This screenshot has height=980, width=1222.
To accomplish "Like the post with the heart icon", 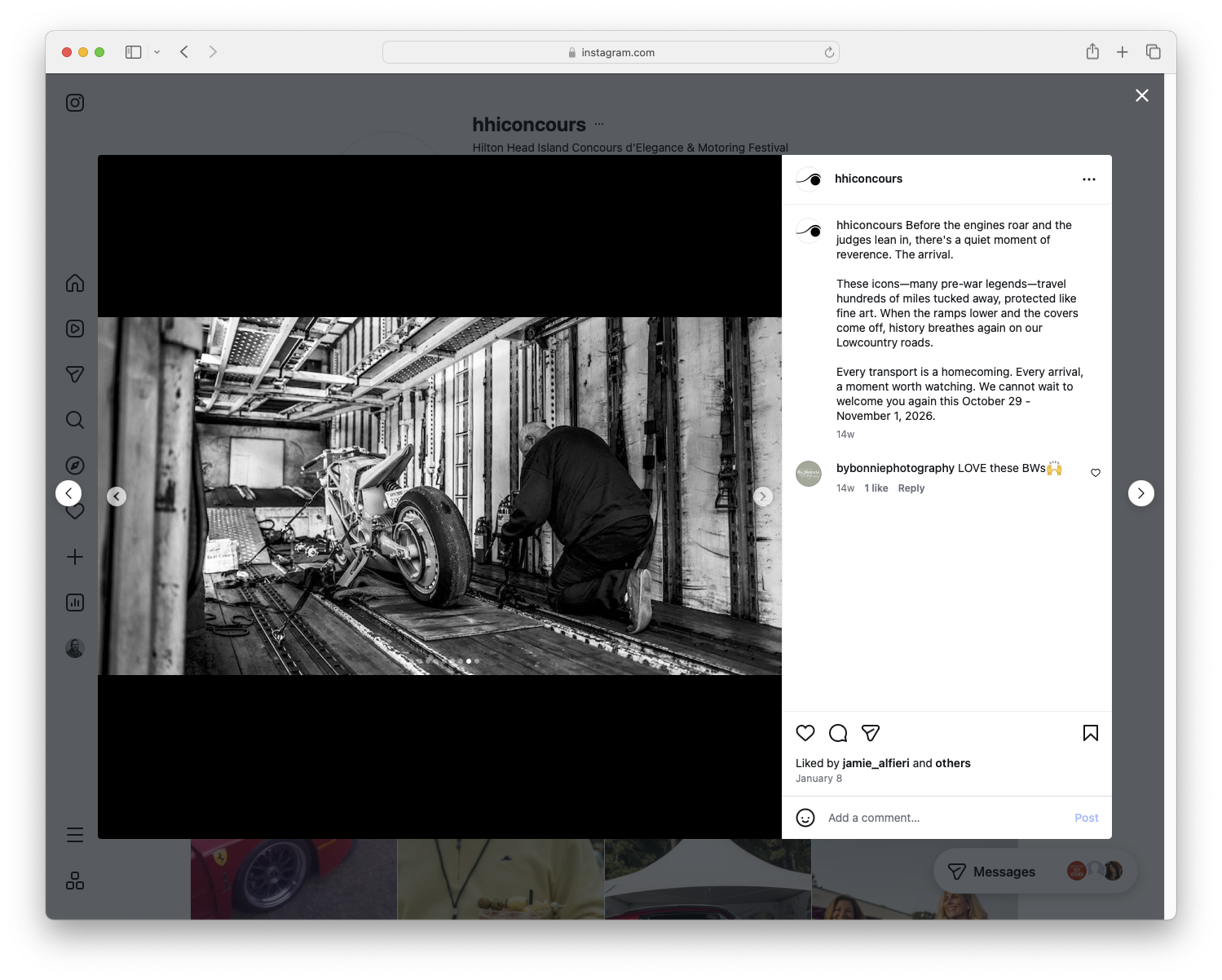I will (x=805, y=733).
